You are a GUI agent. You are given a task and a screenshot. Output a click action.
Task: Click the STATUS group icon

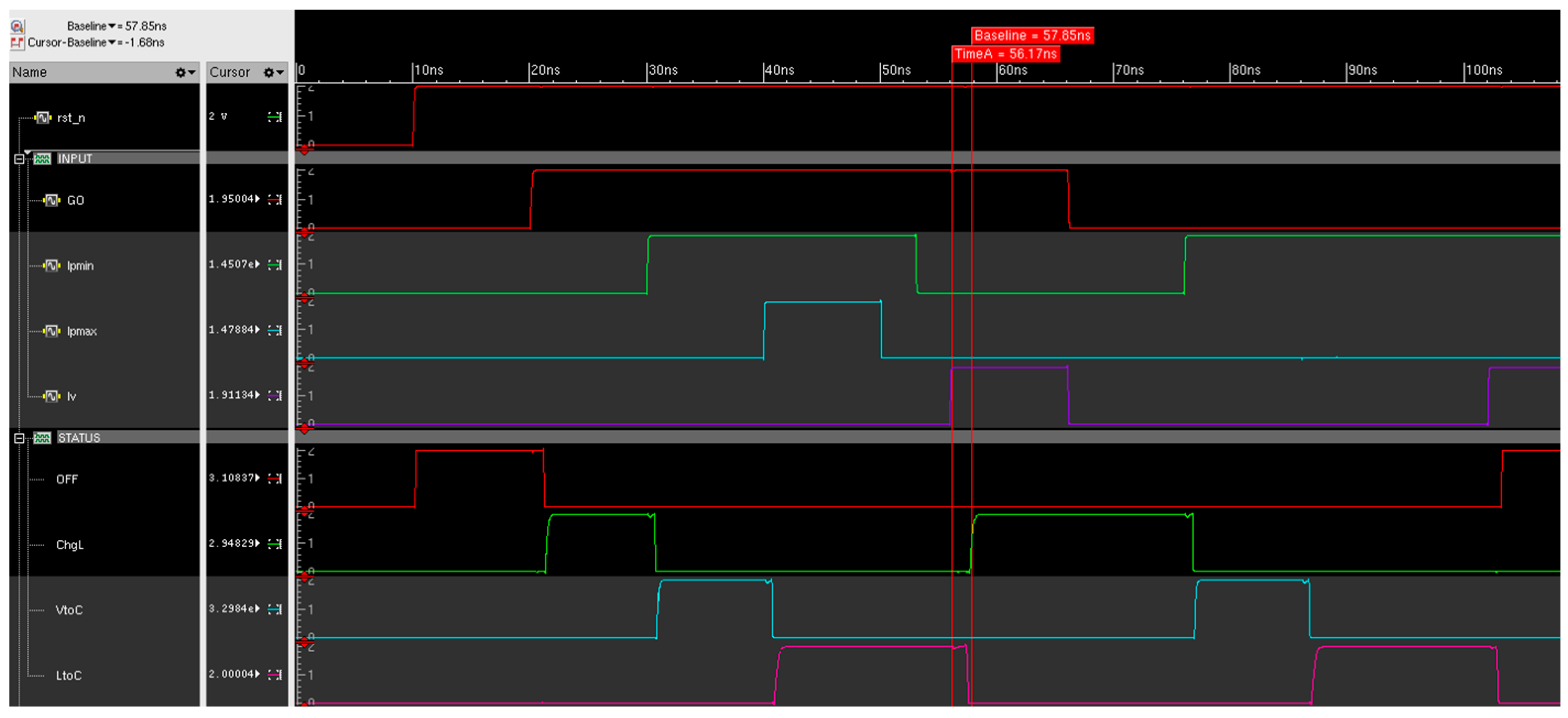[x=42, y=437]
